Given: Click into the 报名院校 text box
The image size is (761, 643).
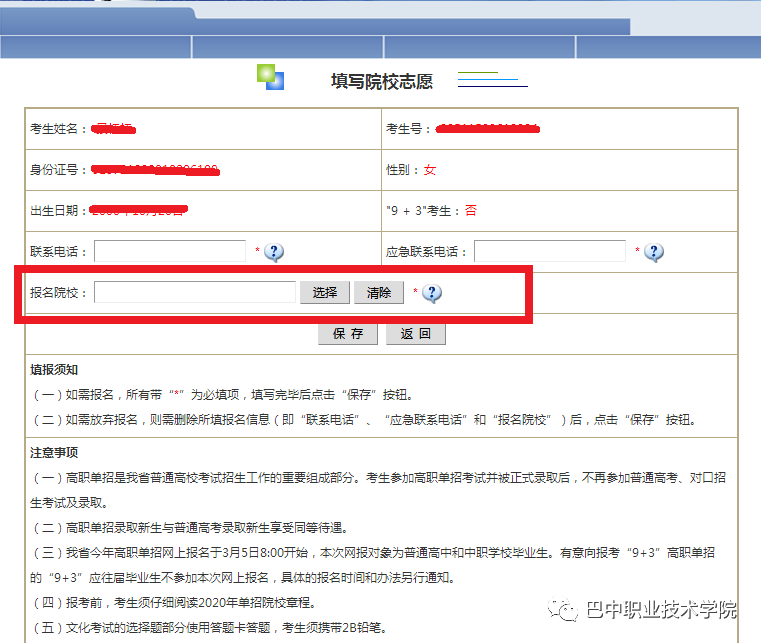Looking at the screenshot, I should tap(195, 292).
